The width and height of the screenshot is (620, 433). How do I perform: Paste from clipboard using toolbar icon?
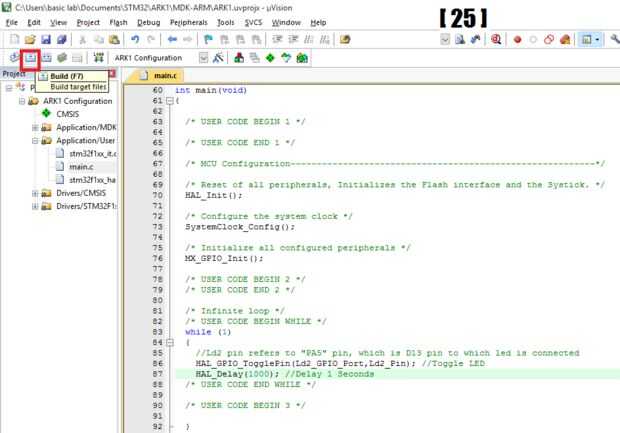pos(114,39)
